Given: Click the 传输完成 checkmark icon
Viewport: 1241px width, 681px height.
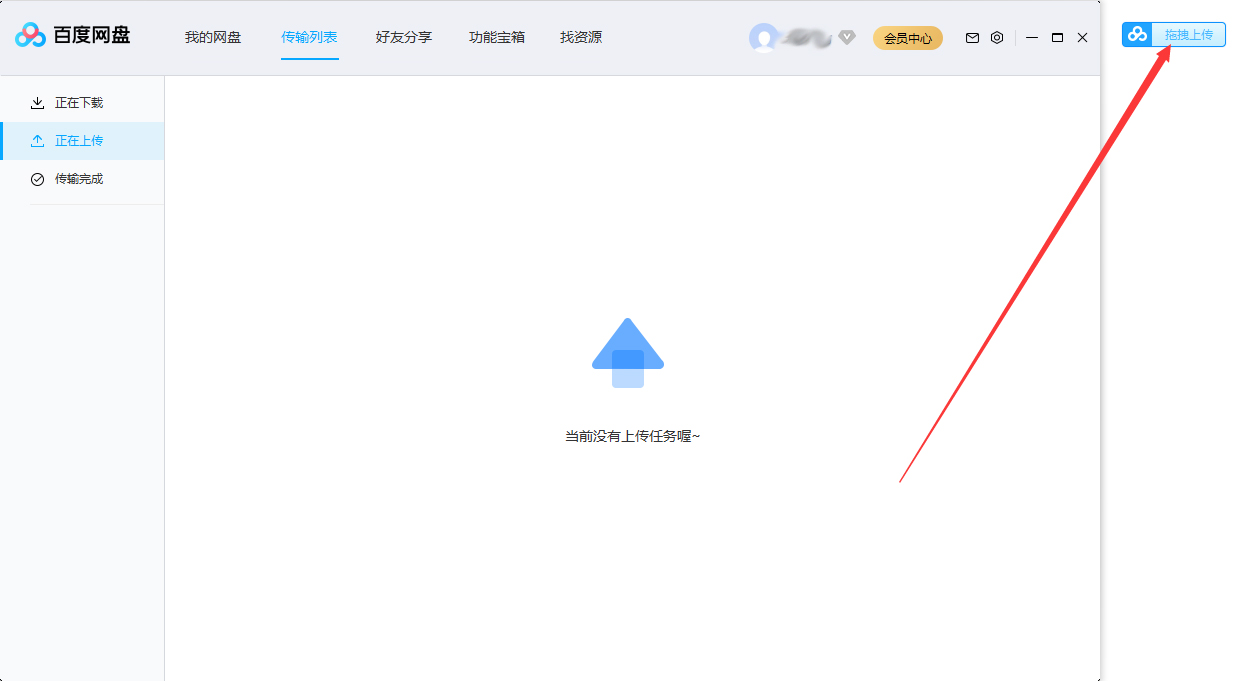Looking at the screenshot, I should 38,179.
